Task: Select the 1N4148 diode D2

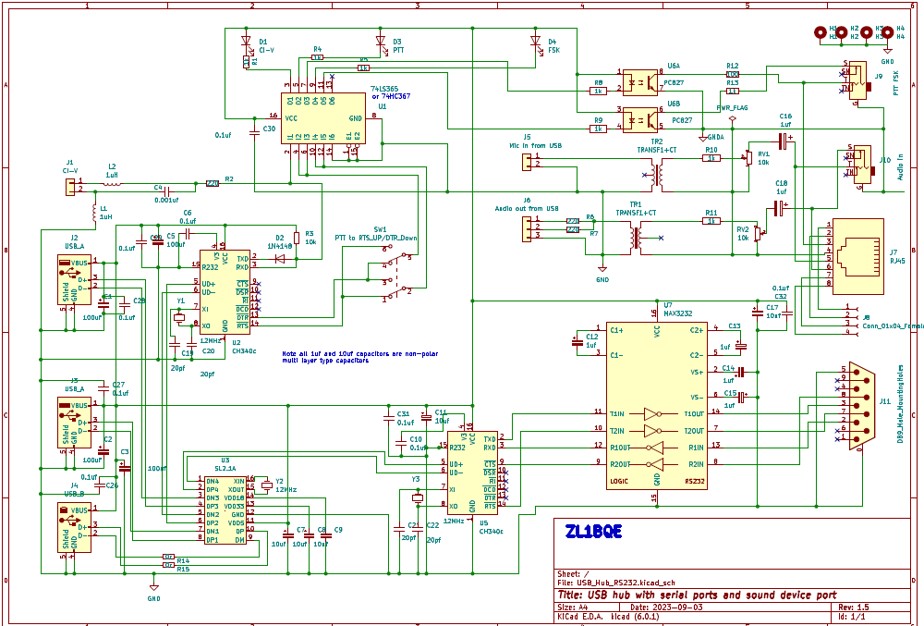Action: point(280,259)
